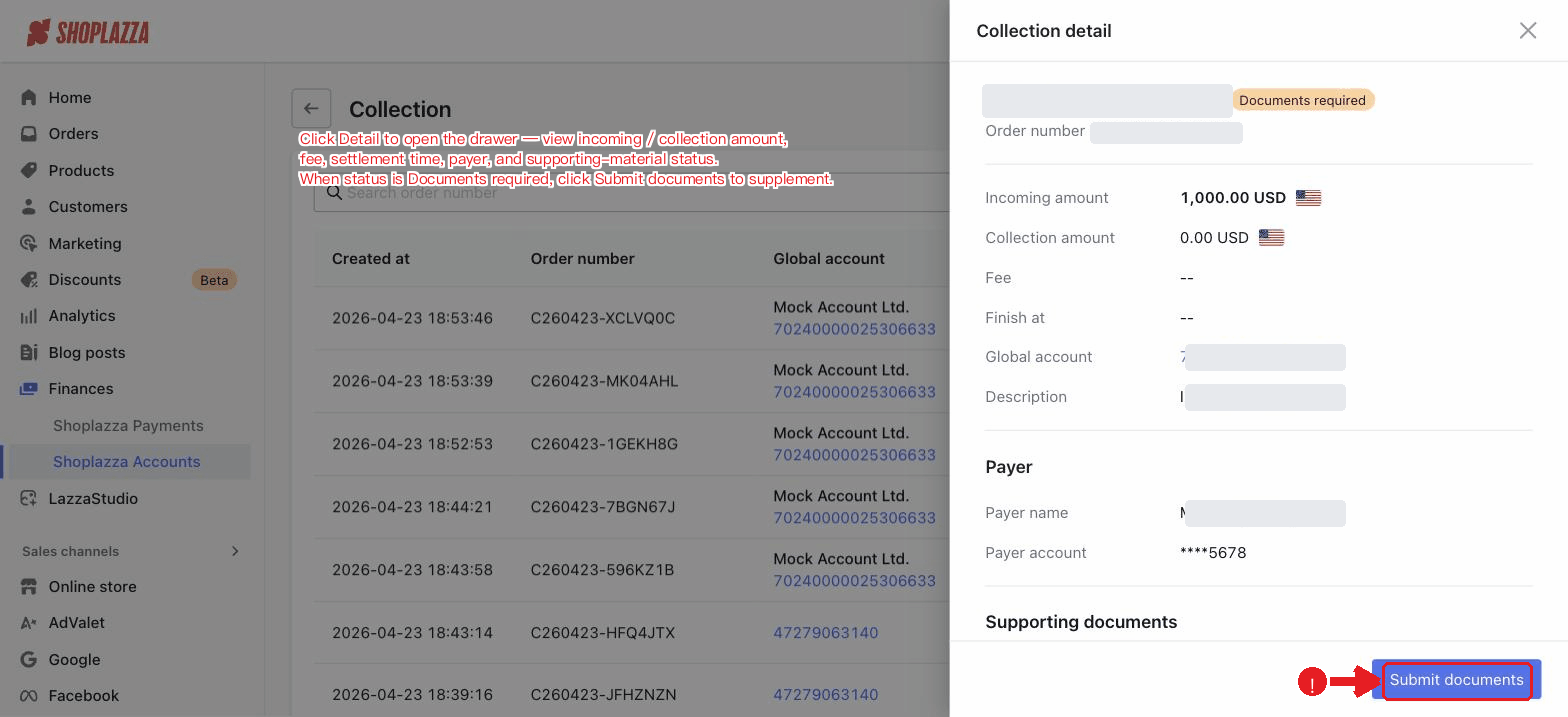The image size is (1568, 717).
Task: Click Submit documents button
Action: coord(1456,680)
